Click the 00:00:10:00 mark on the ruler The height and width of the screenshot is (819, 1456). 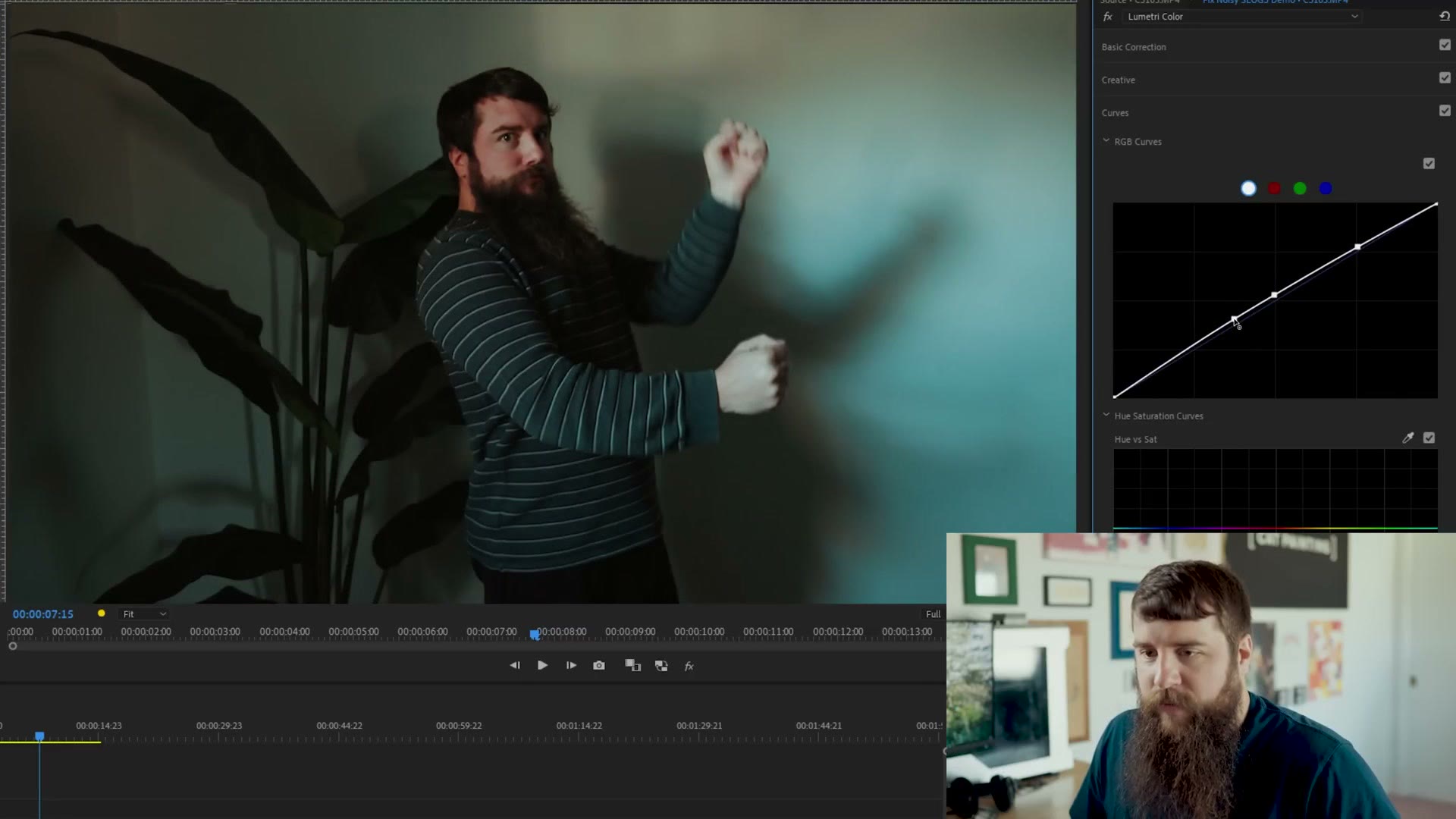[700, 632]
